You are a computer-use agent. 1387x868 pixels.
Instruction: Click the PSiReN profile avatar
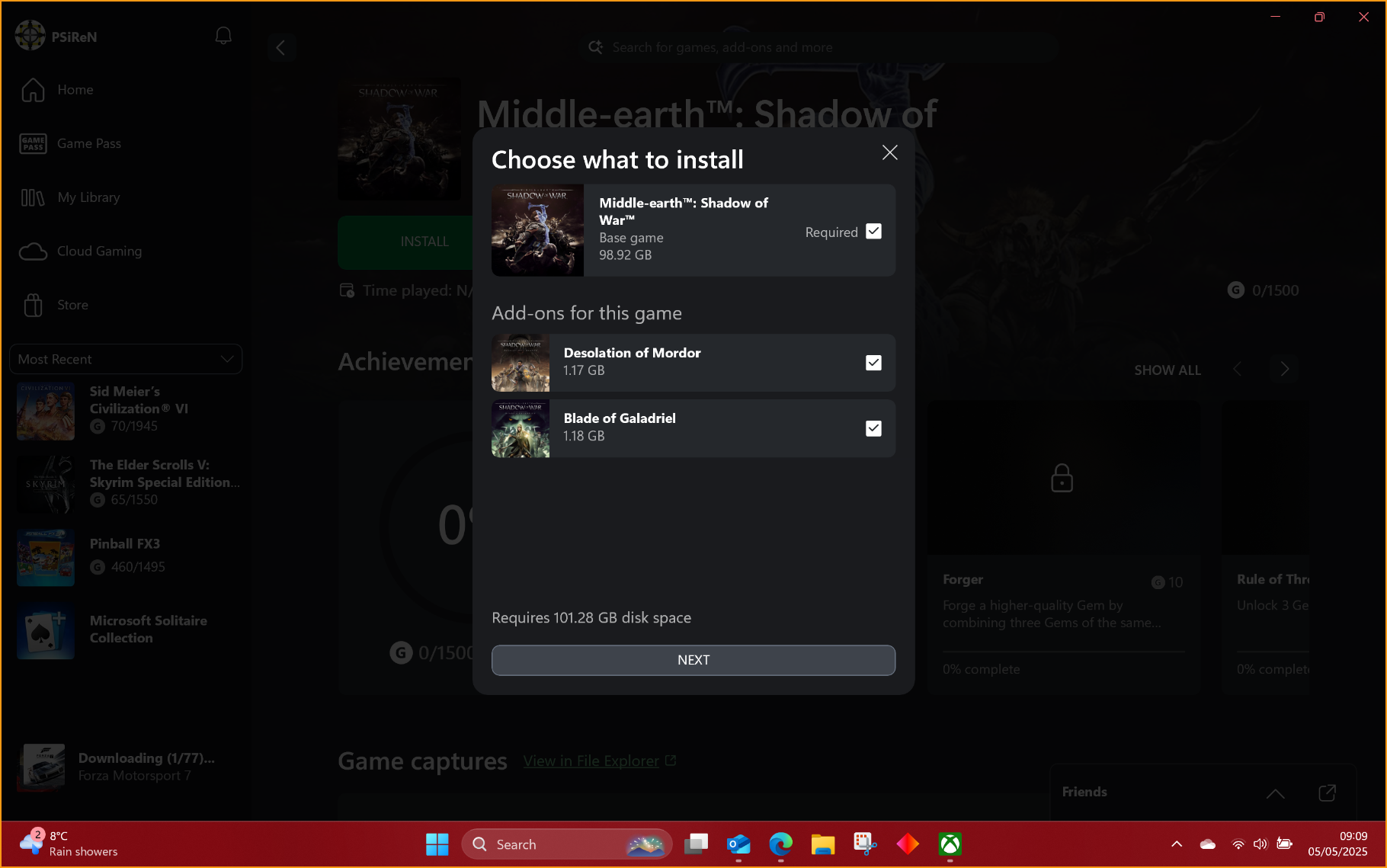tap(30, 36)
